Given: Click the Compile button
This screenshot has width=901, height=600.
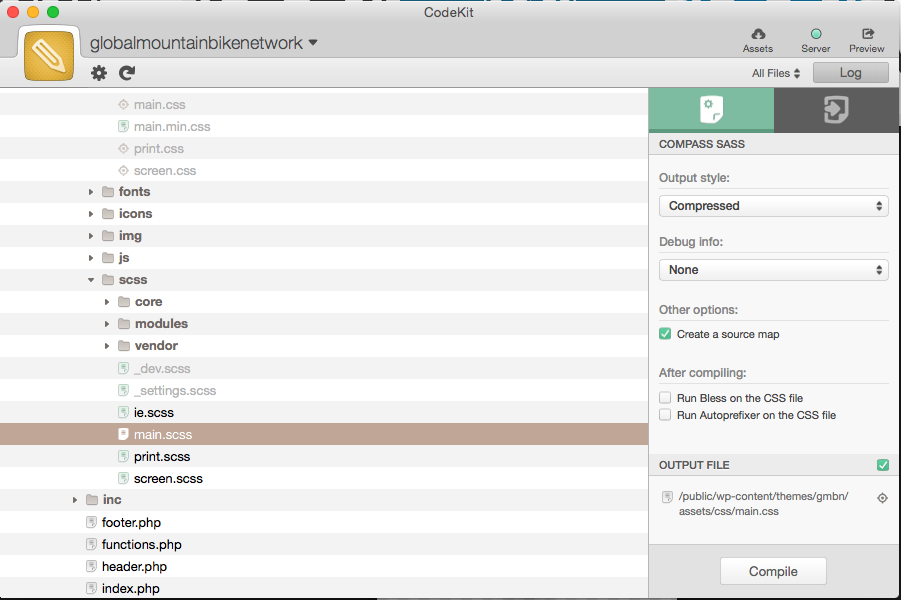Looking at the screenshot, I should (x=773, y=571).
